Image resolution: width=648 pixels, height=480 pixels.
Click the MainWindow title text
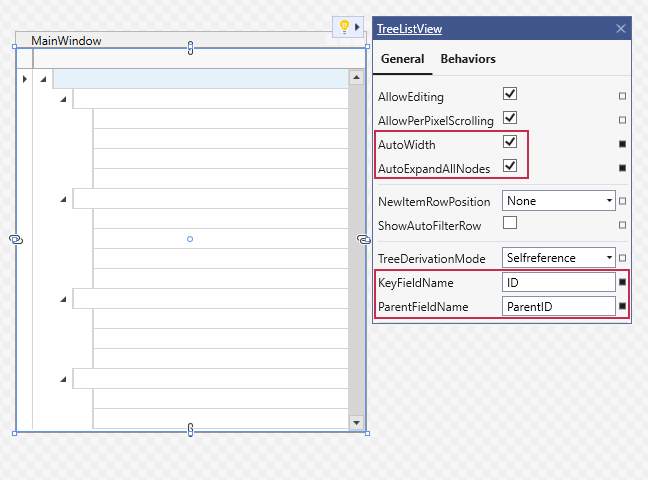pos(66,41)
